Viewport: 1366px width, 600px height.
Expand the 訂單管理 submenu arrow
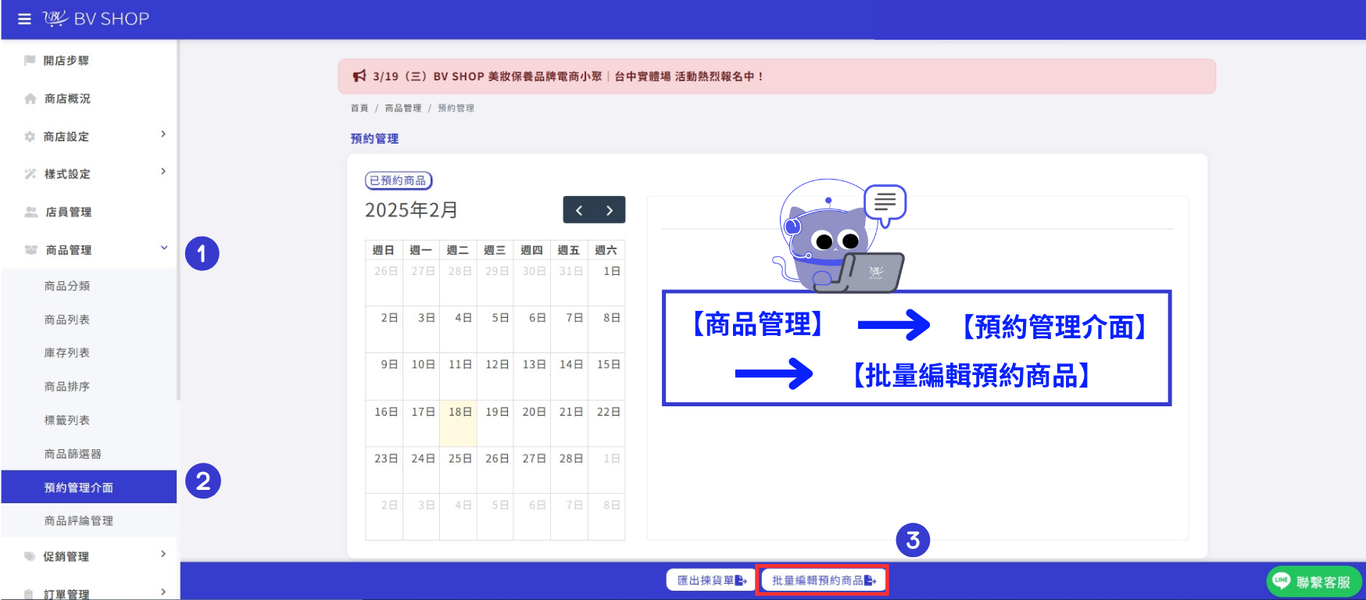point(163,592)
